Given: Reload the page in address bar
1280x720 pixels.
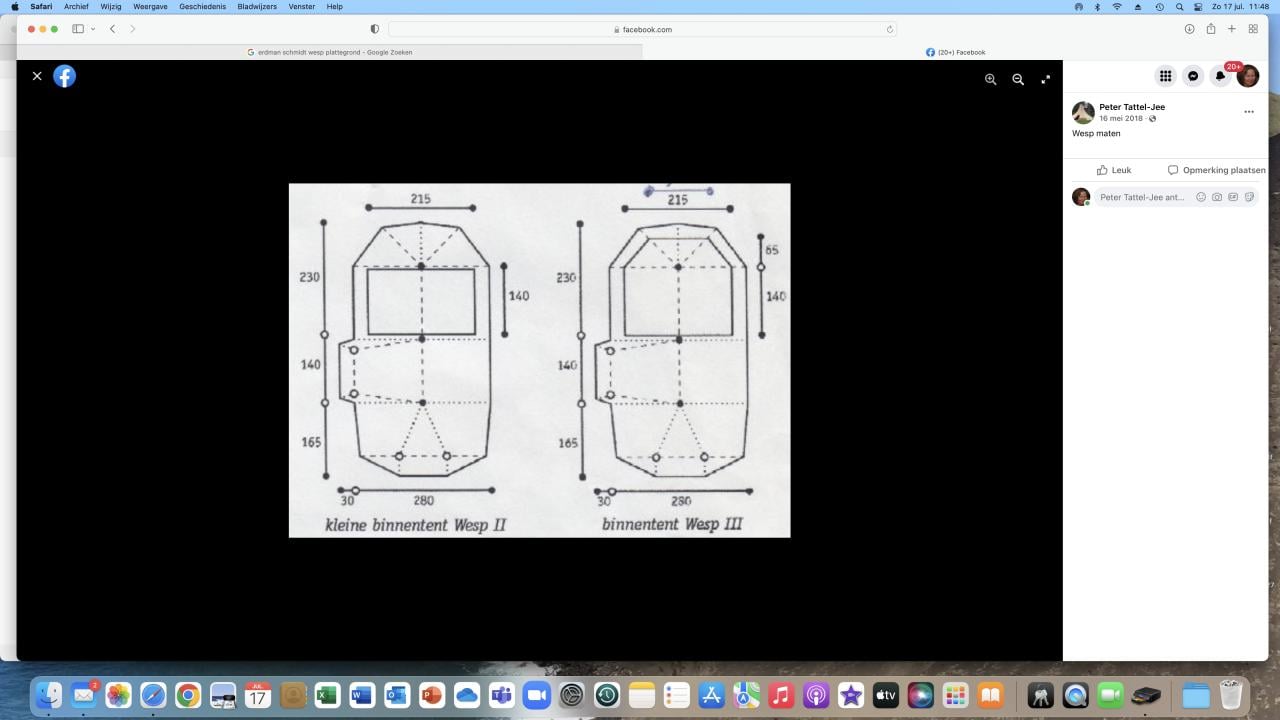Looking at the screenshot, I should pos(890,29).
